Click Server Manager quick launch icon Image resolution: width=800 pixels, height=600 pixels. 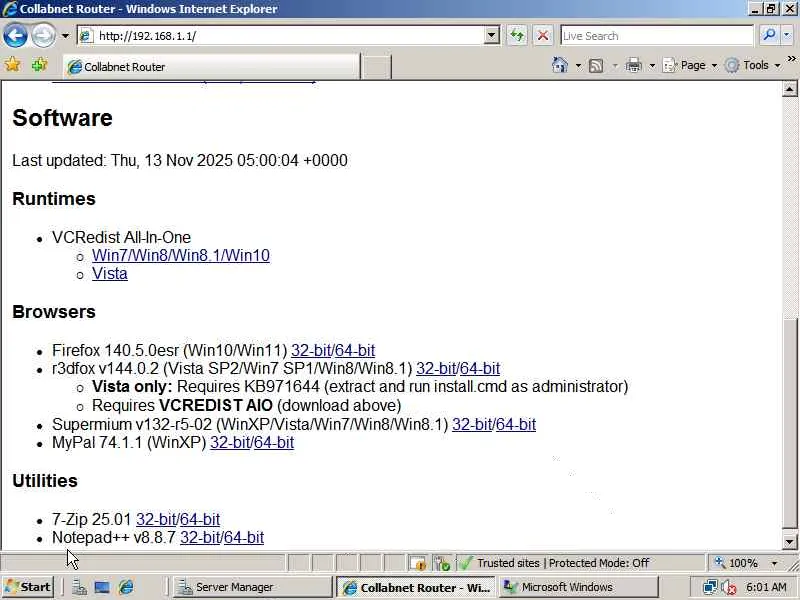79,587
